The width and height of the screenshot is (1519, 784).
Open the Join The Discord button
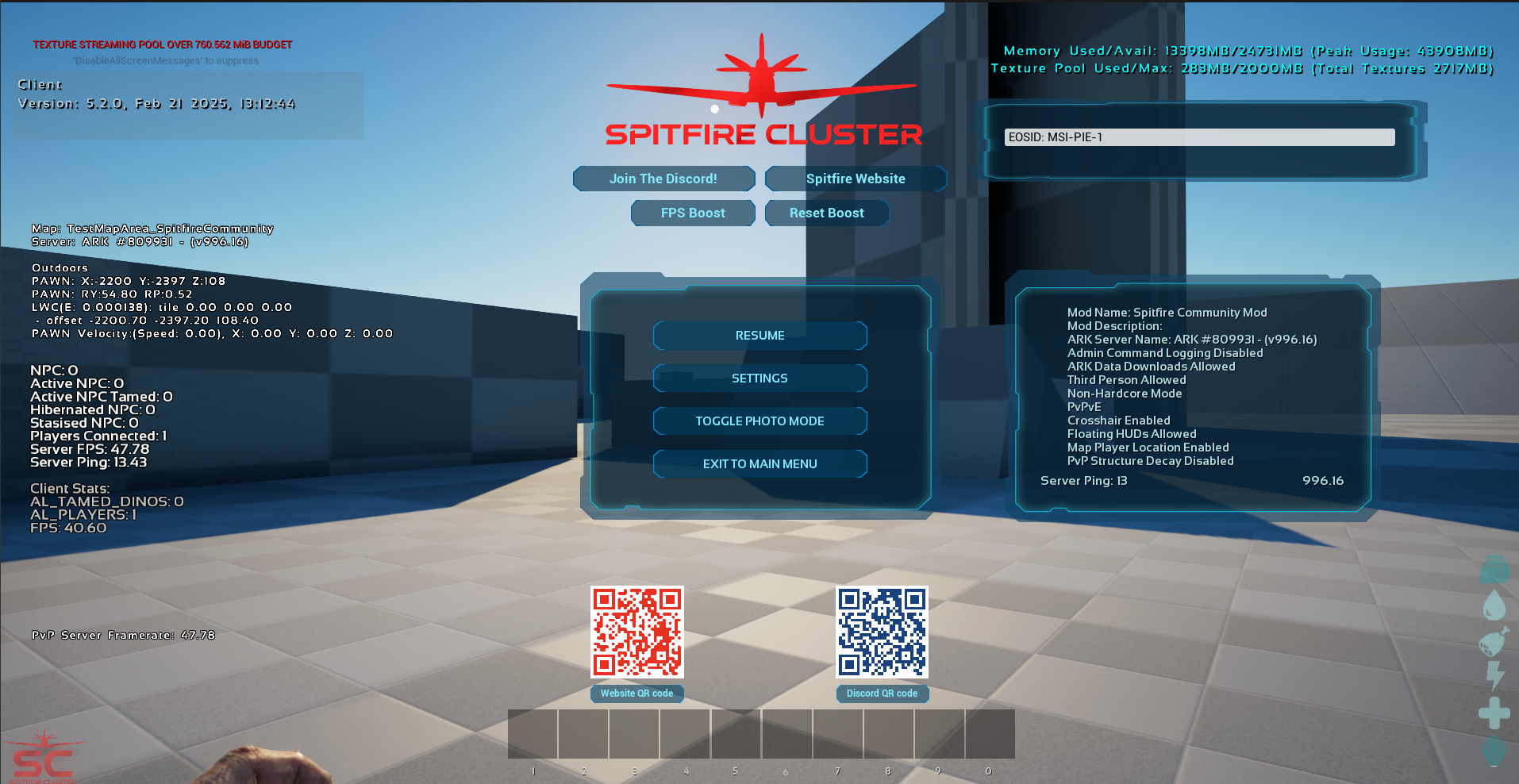(663, 179)
